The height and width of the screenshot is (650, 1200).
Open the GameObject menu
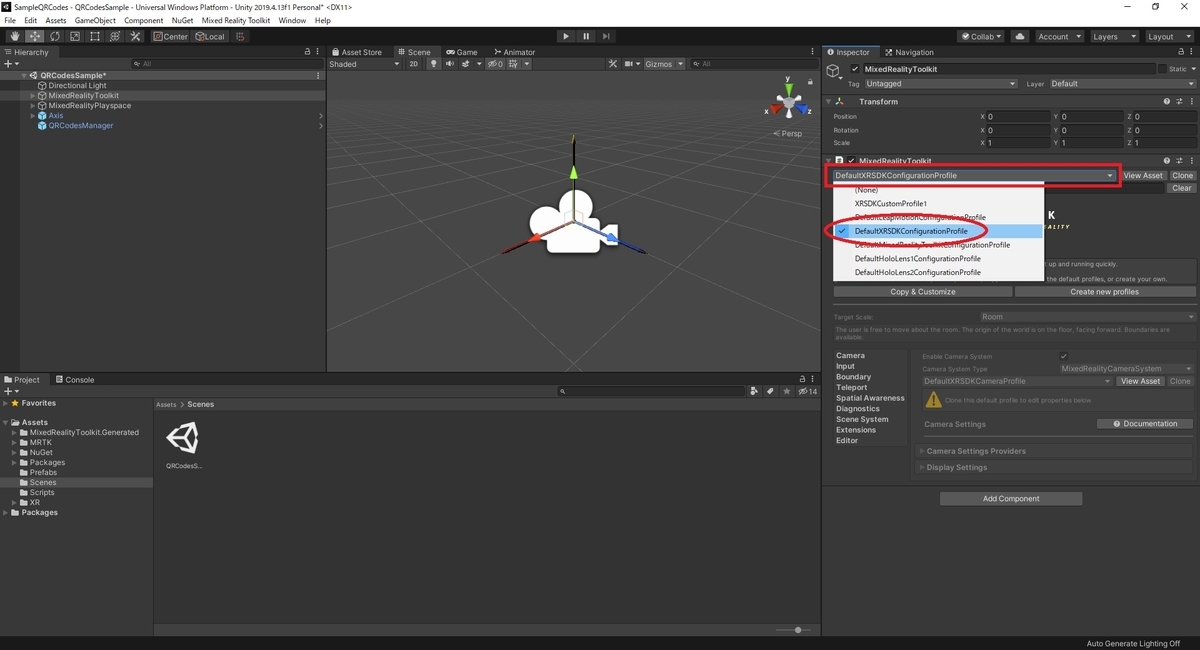click(95, 20)
